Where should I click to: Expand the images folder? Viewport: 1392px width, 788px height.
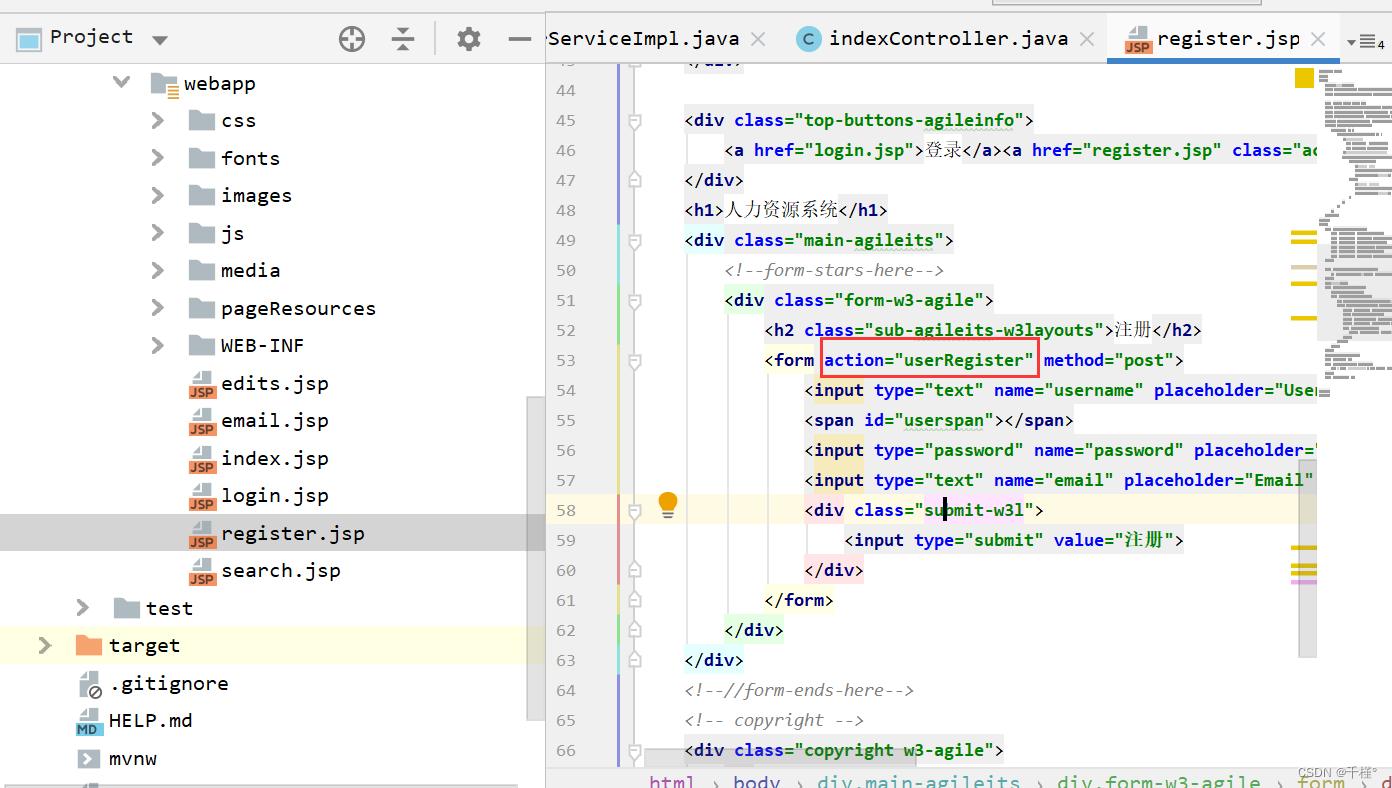[157, 195]
